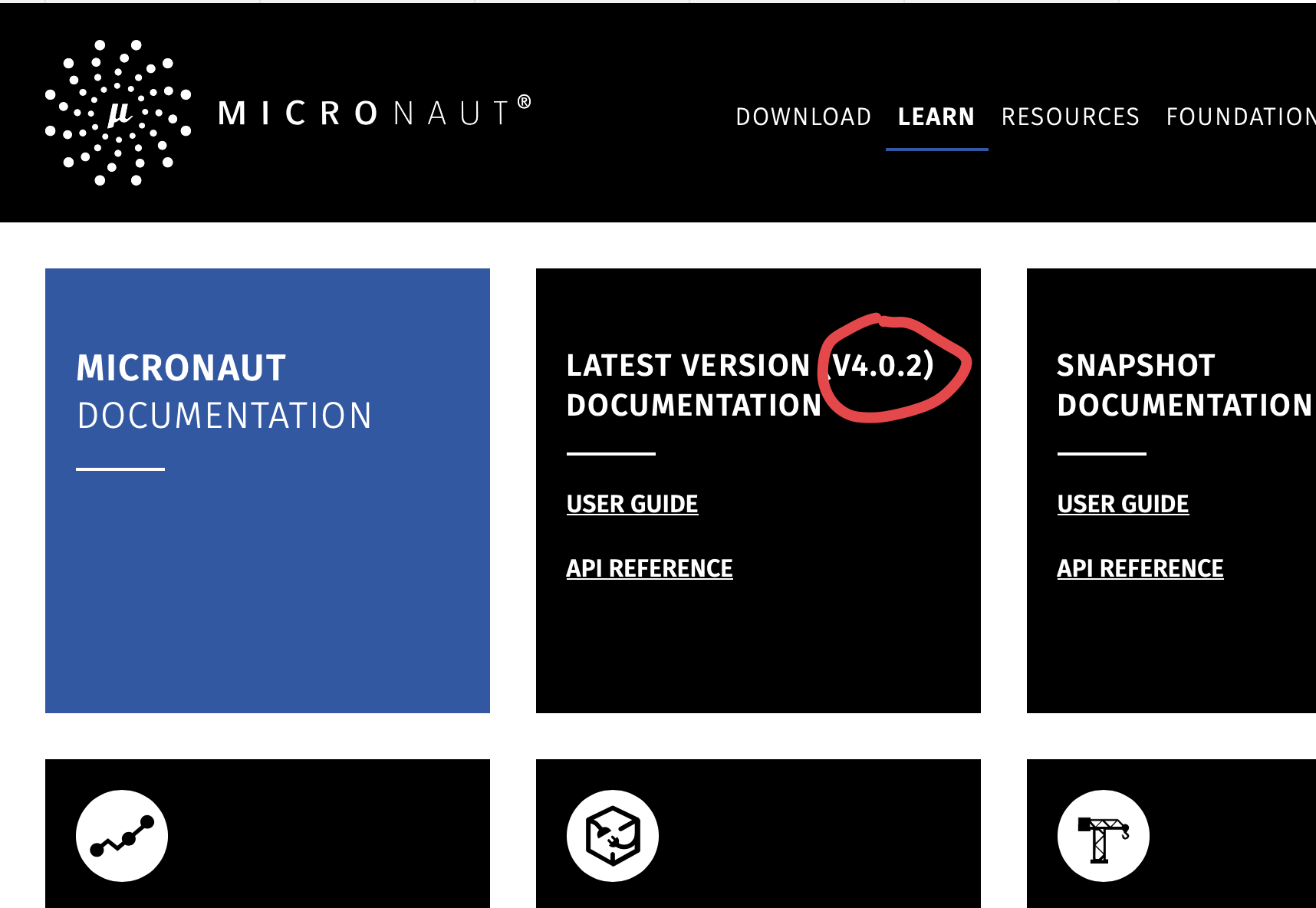Open the DOWNLOAD navigation menu

click(x=804, y=117)
